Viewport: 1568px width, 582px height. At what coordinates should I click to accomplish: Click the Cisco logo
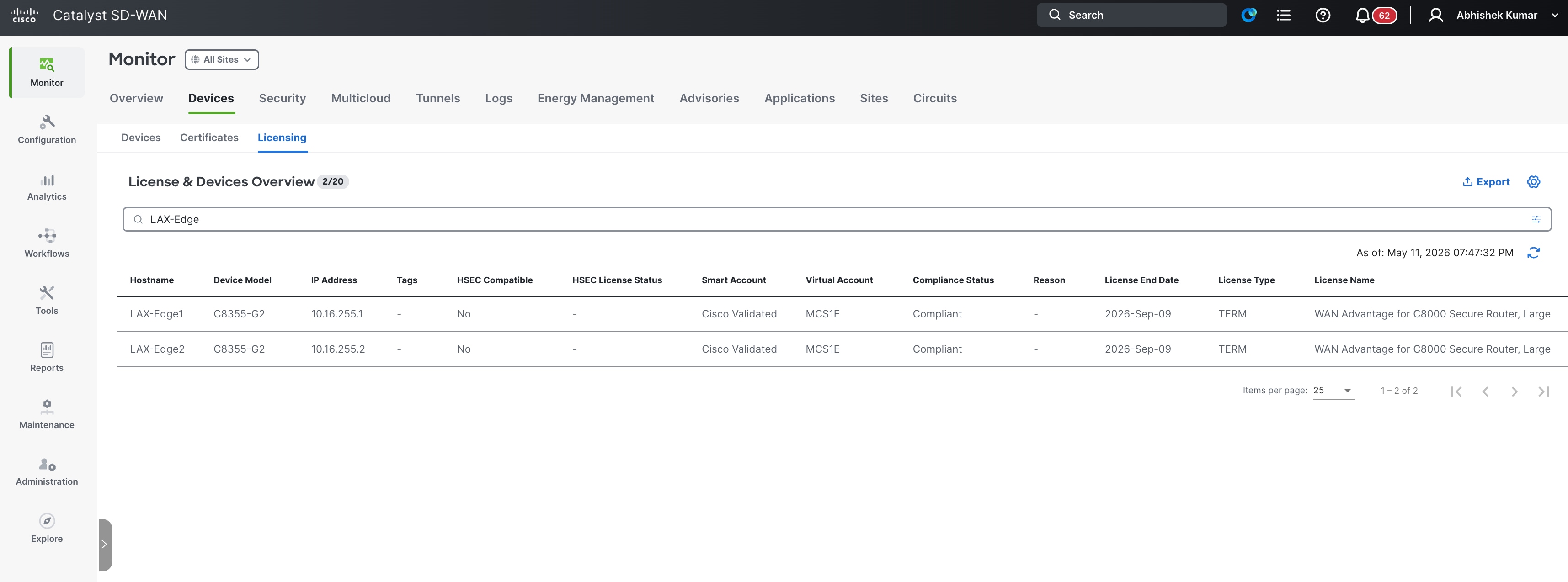24,15
